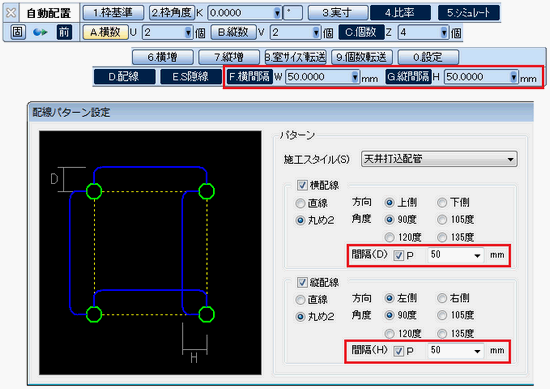Open the C.個数 Z count dropdown
This screenshot has height=389, width=550.
tap(444, 33)
